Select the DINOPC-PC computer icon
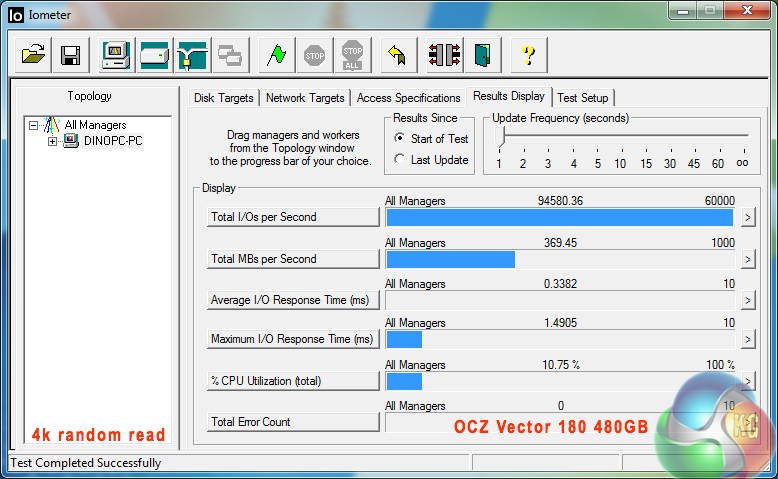The height and width of the screenshot is (479, 778). [x=71, y=140]
